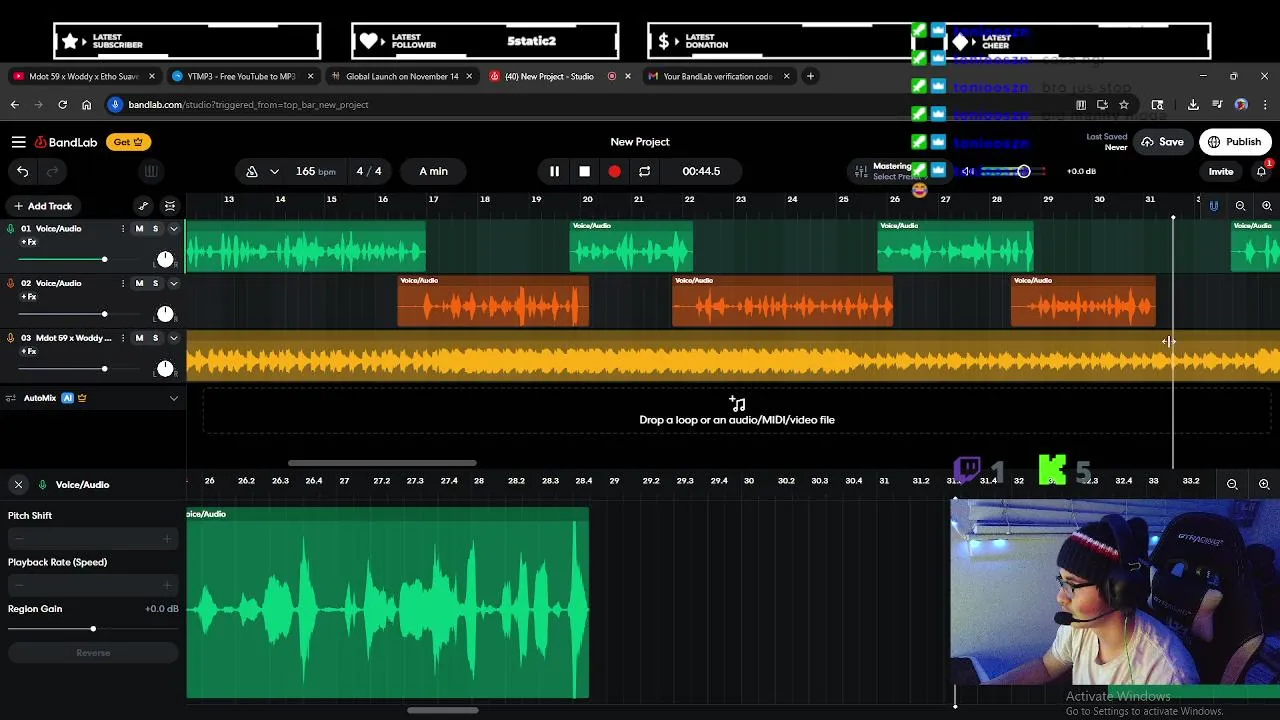
Task: Open a new browser tab
Action: [810, 76]
